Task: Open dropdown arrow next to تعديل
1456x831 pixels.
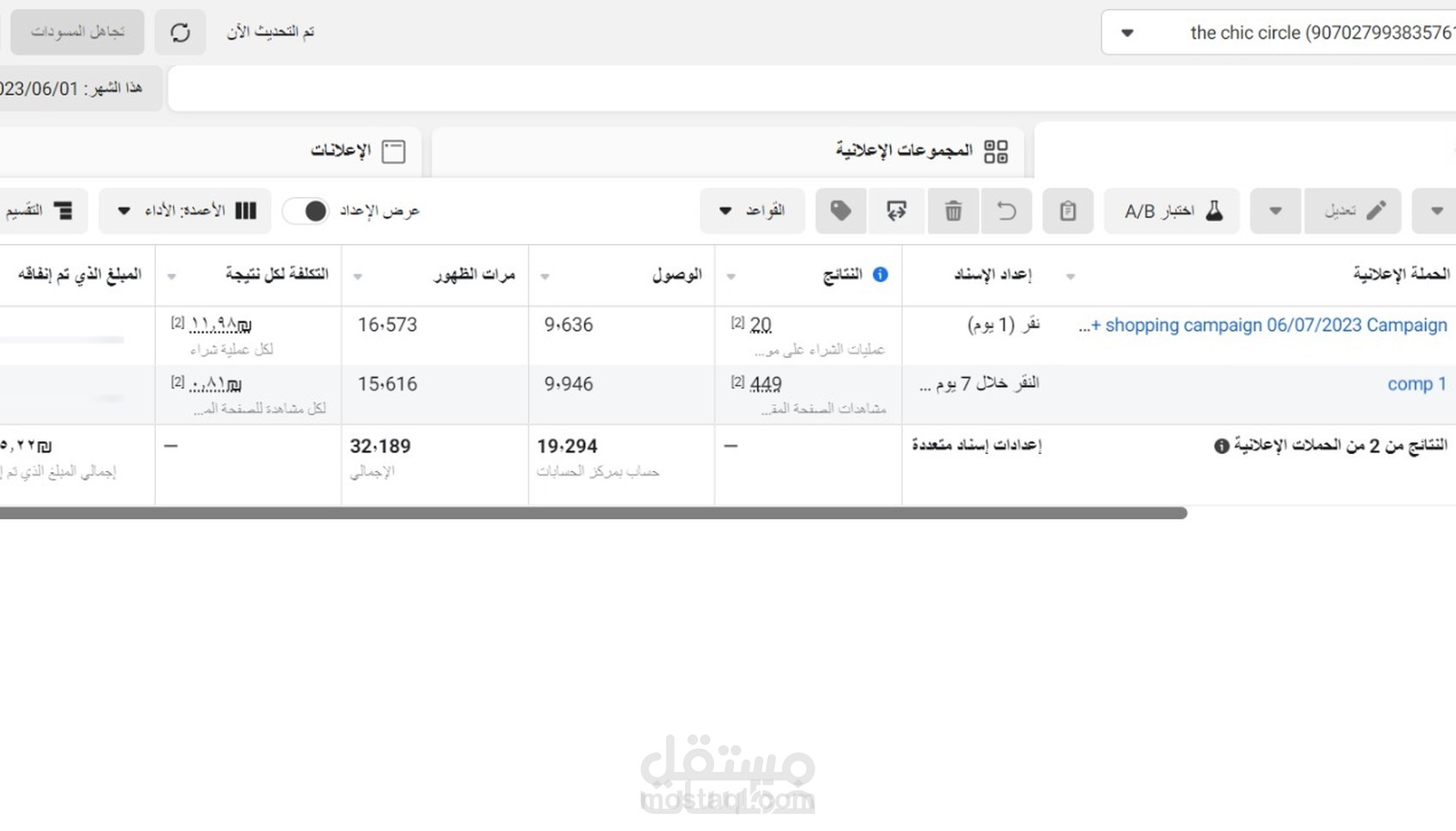Action: 1275,211
